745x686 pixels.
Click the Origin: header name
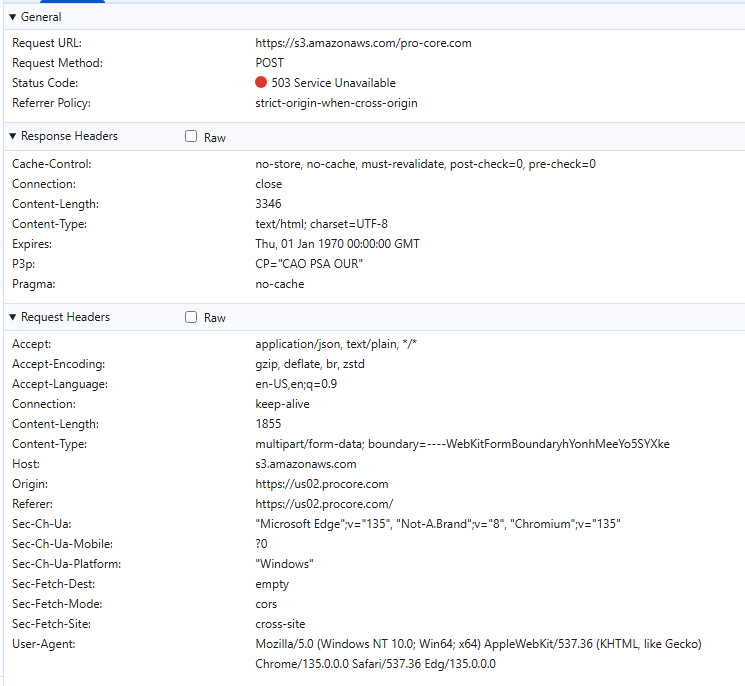(30, 484)
